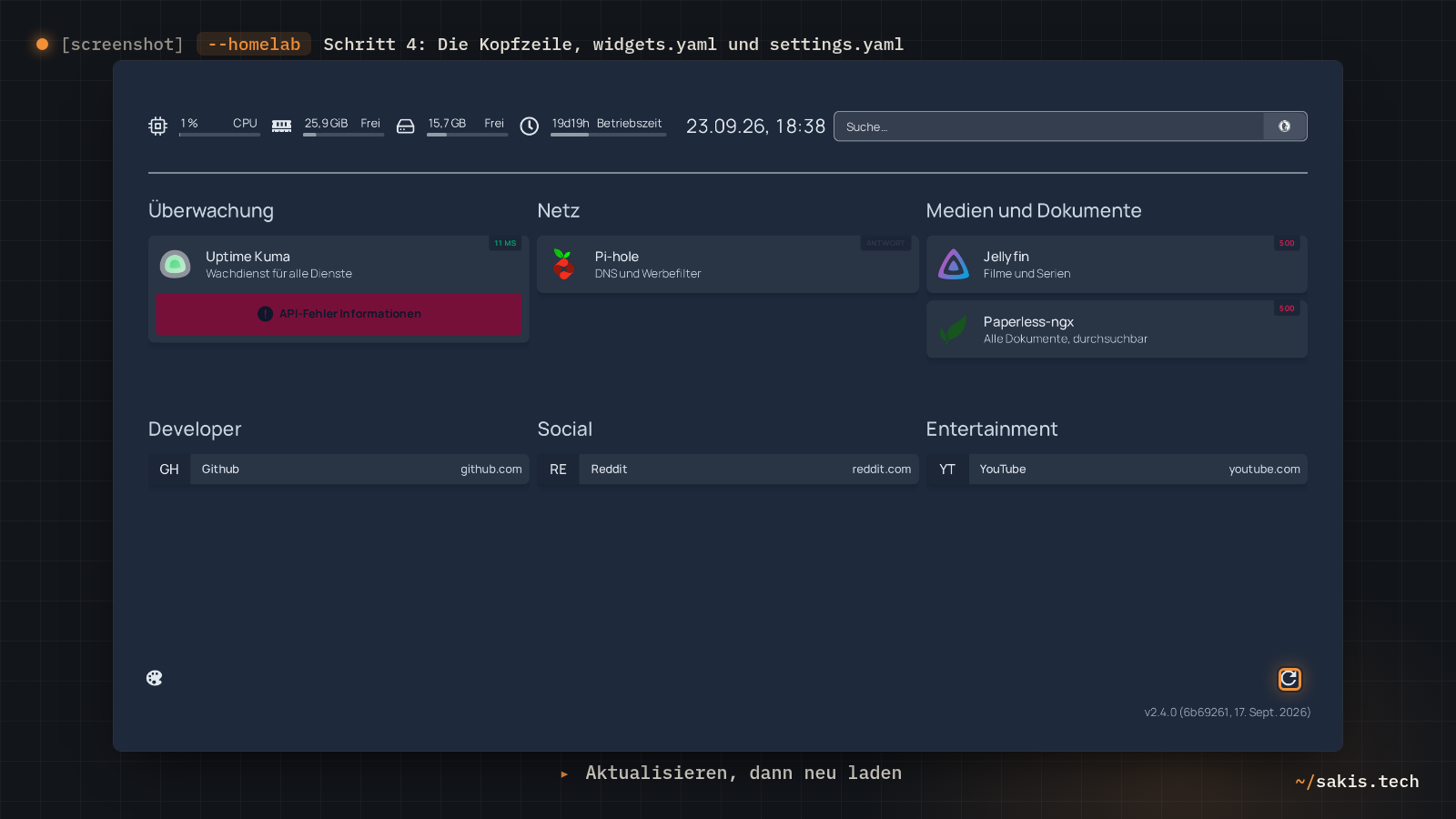Screen dimensions: 1456x819
Task: Open the Reddit bookmark
Action: point(728,470)
